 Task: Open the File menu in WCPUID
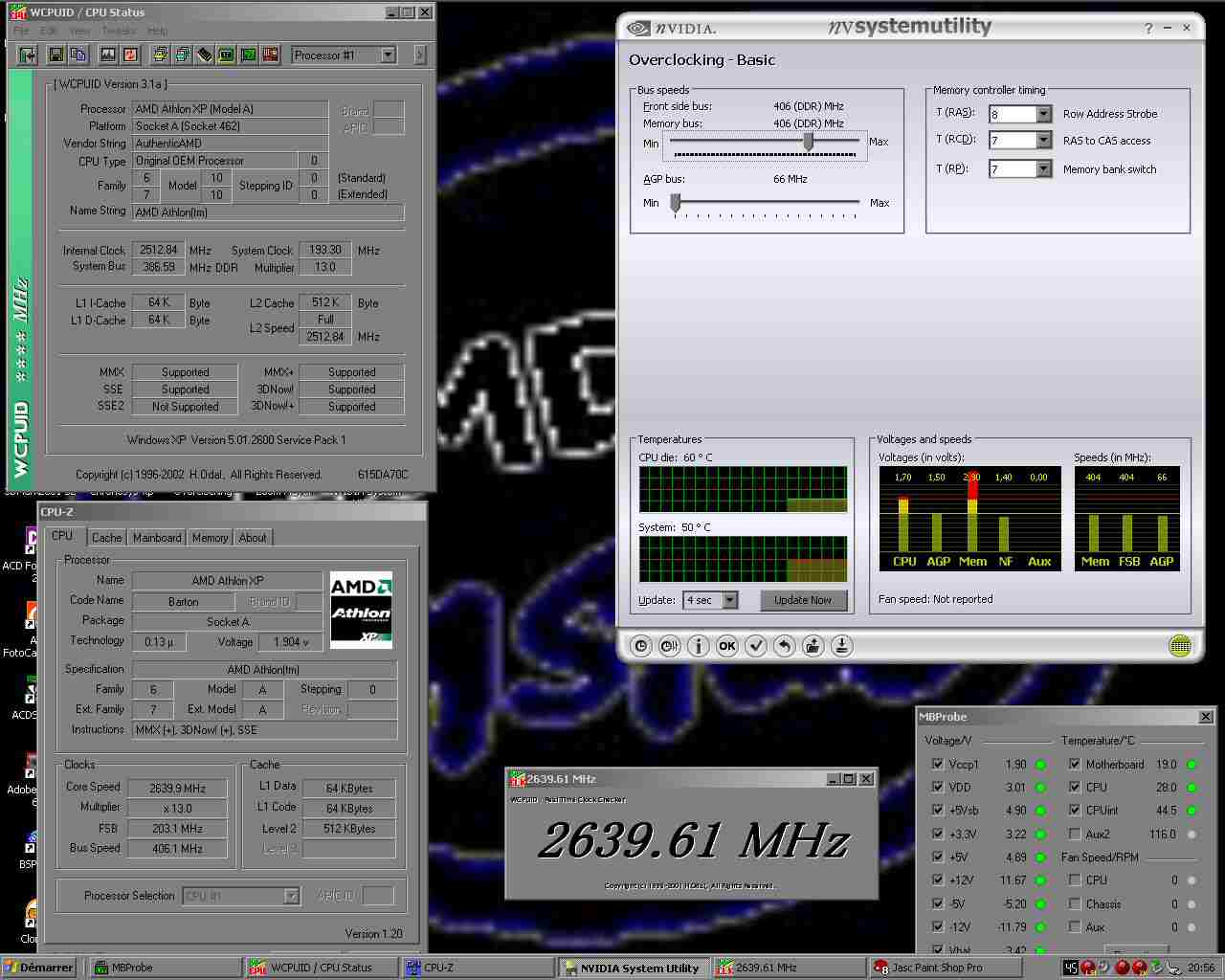[21, 31]
